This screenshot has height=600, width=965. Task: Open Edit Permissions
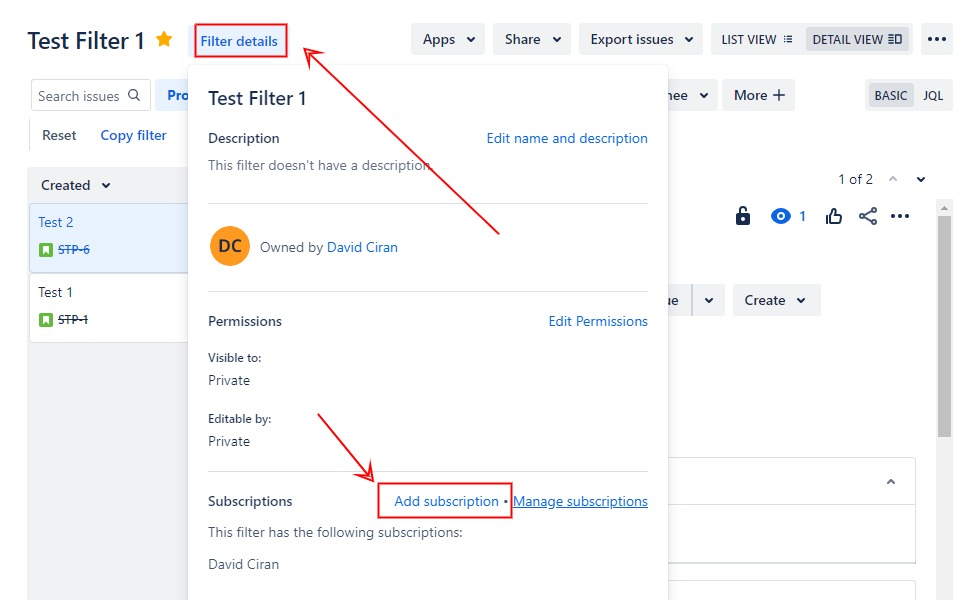(597, 321)
